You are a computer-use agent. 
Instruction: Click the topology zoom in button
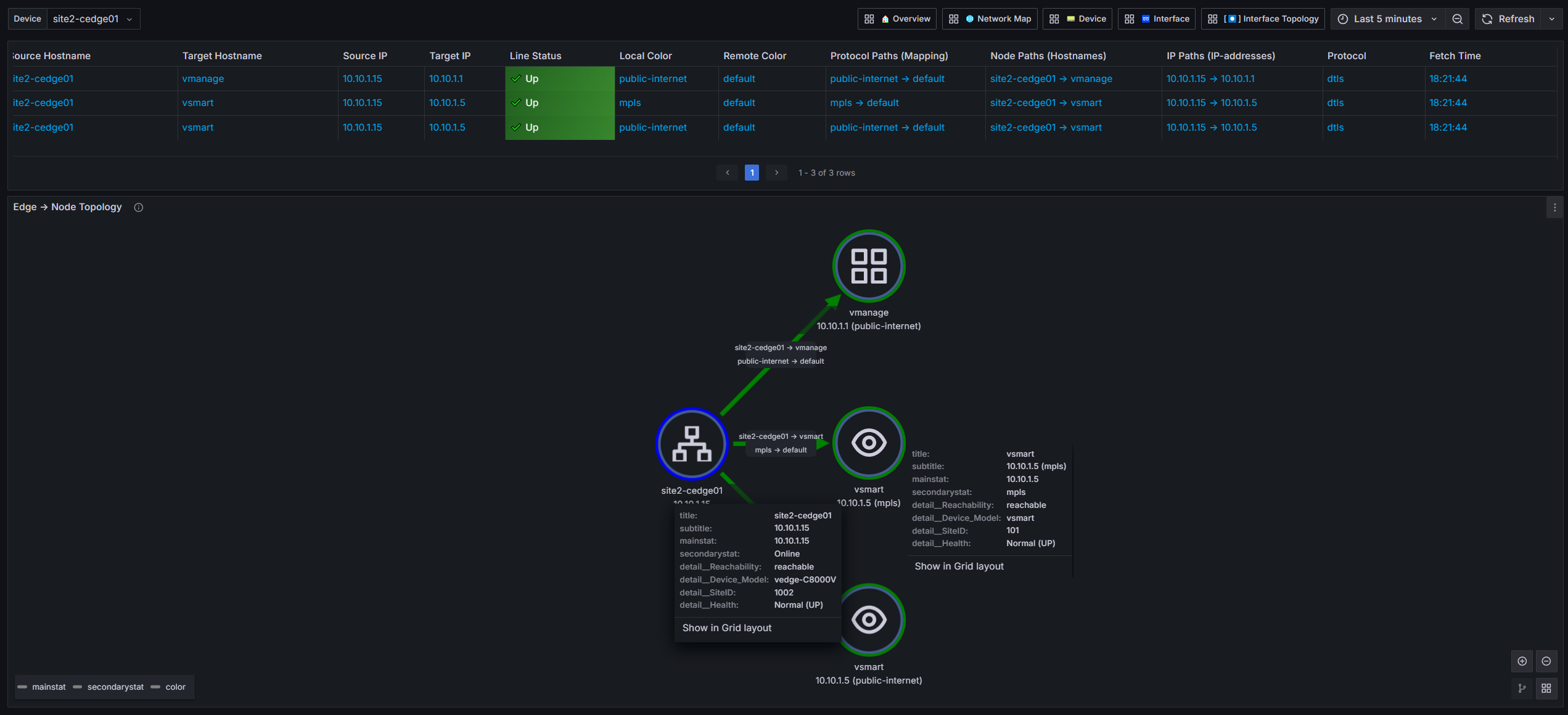(x=1522, y=661)
